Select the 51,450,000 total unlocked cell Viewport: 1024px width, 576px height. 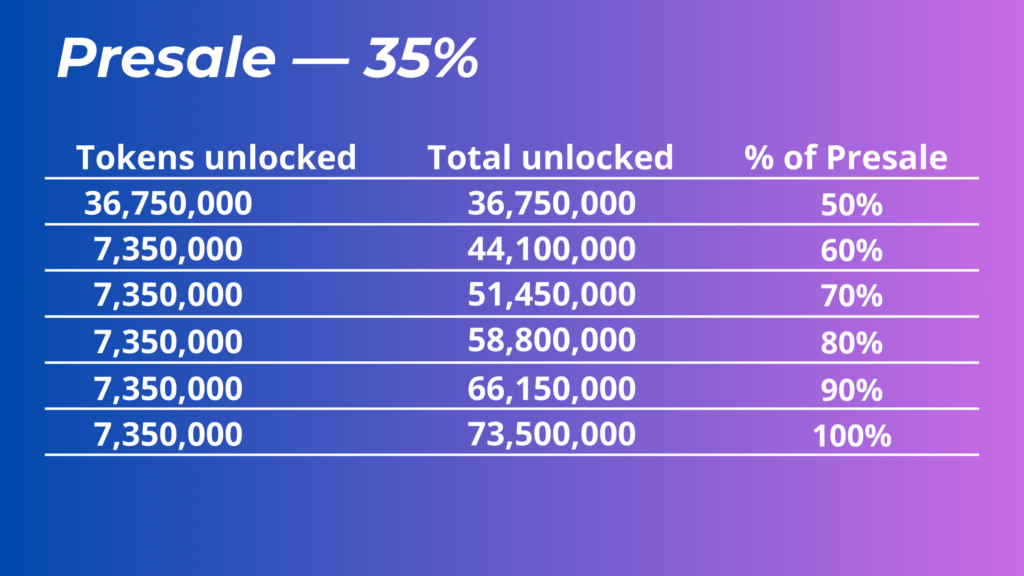click(x=551, y=295)
